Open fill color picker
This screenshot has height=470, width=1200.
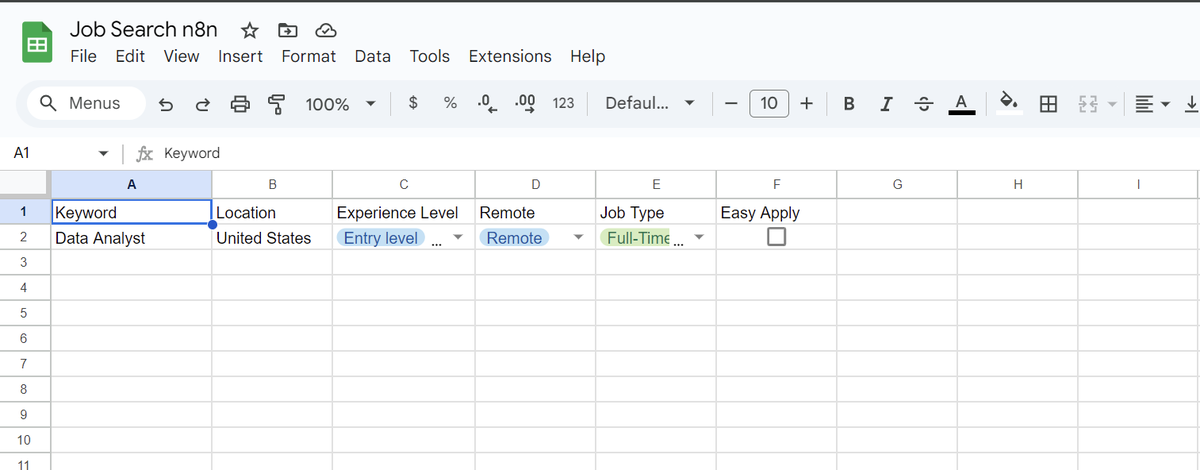pos(1010,103)
